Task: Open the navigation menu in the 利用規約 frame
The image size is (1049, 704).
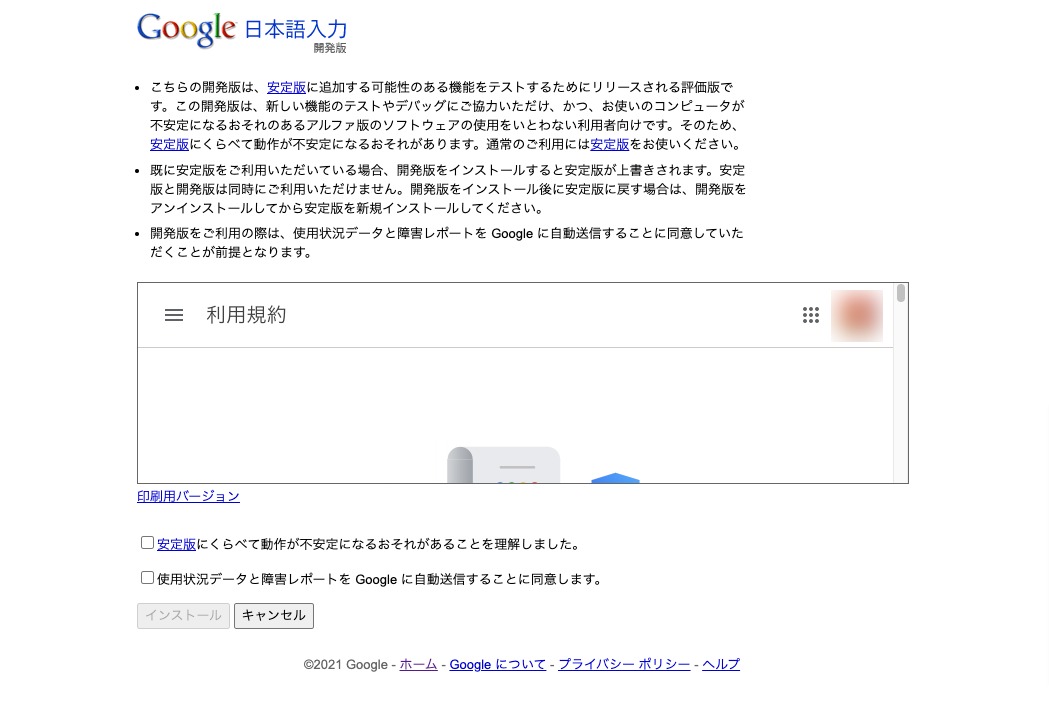Action: point(173,315)
